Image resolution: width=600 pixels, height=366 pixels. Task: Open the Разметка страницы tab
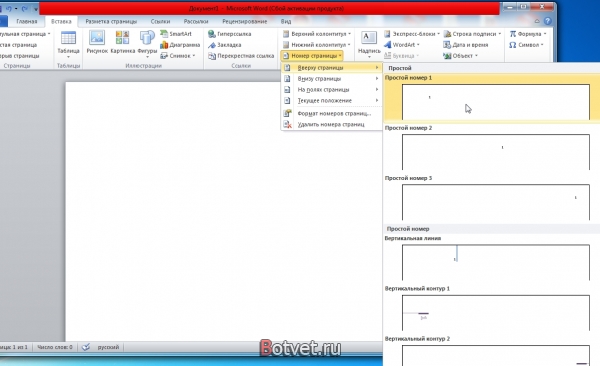click(x=111, y=21)
